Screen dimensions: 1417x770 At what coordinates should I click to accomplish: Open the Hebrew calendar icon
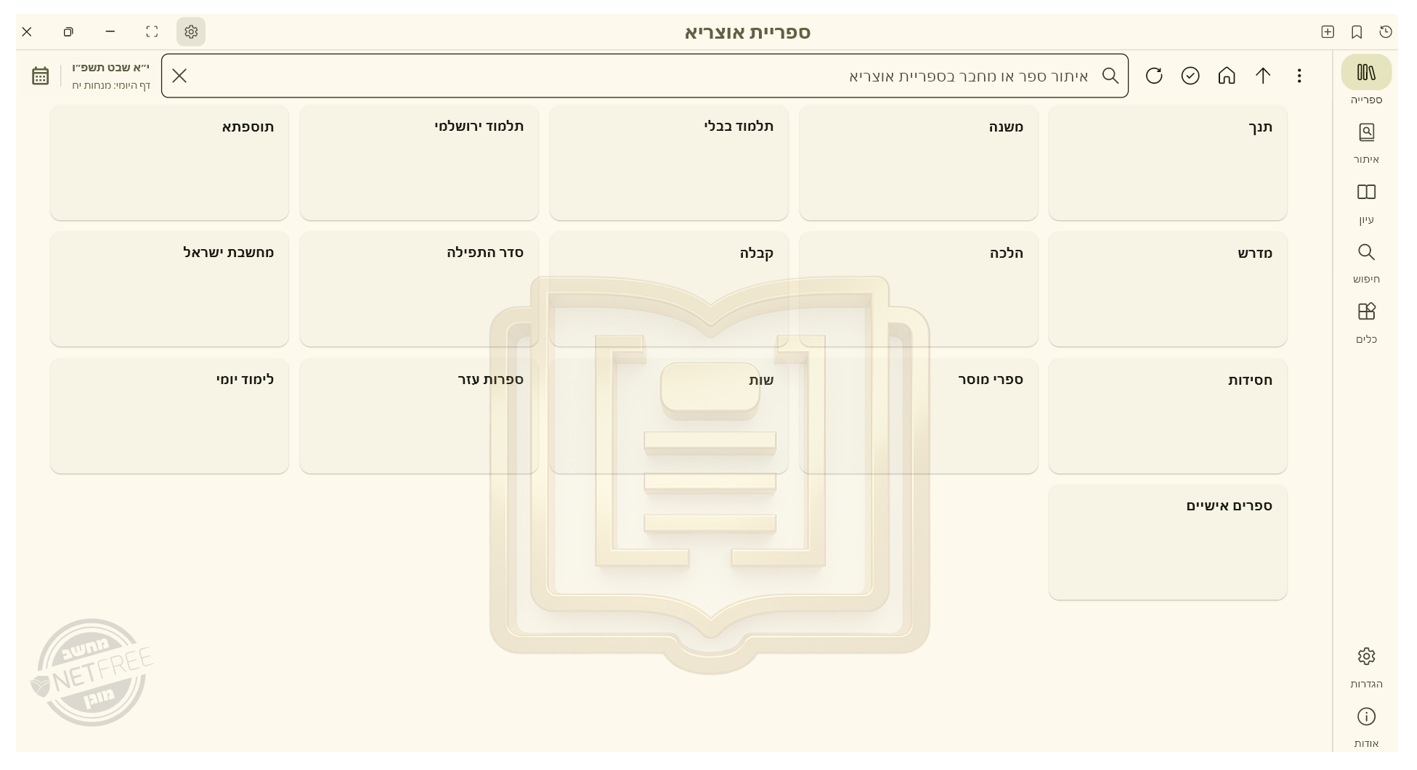point(40,76)
